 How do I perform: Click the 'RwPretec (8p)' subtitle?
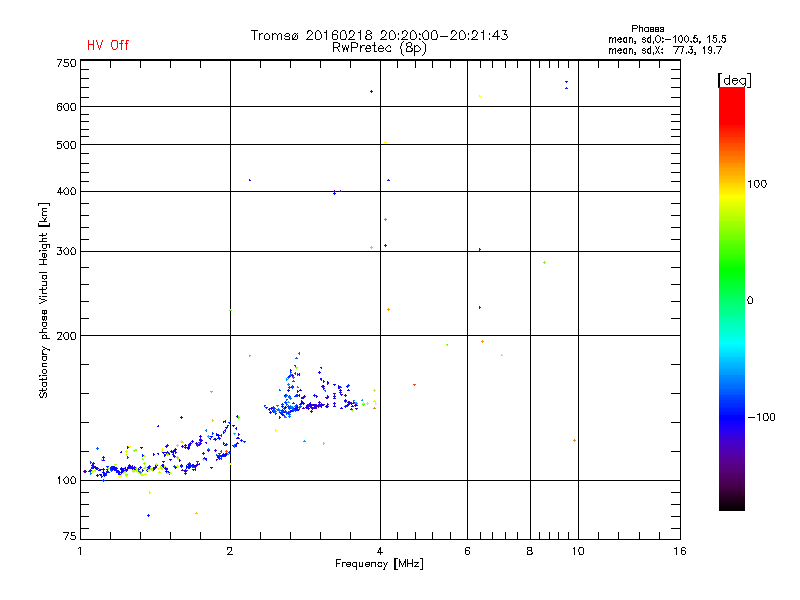click(379, 48)
